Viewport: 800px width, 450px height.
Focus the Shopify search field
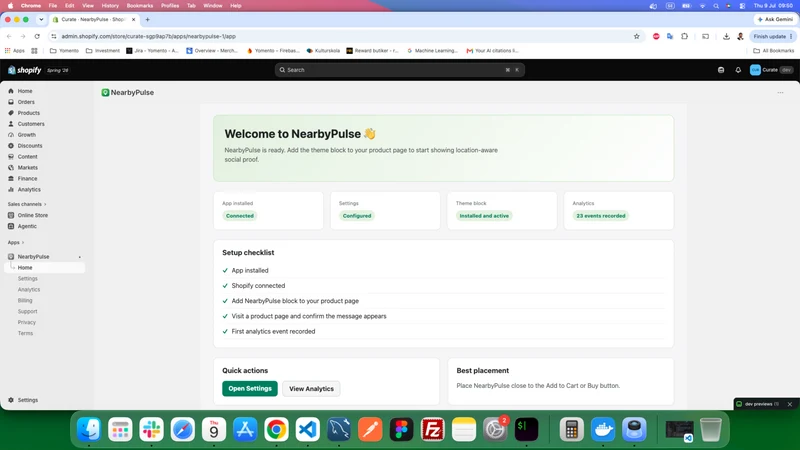[x=399, y=70]
